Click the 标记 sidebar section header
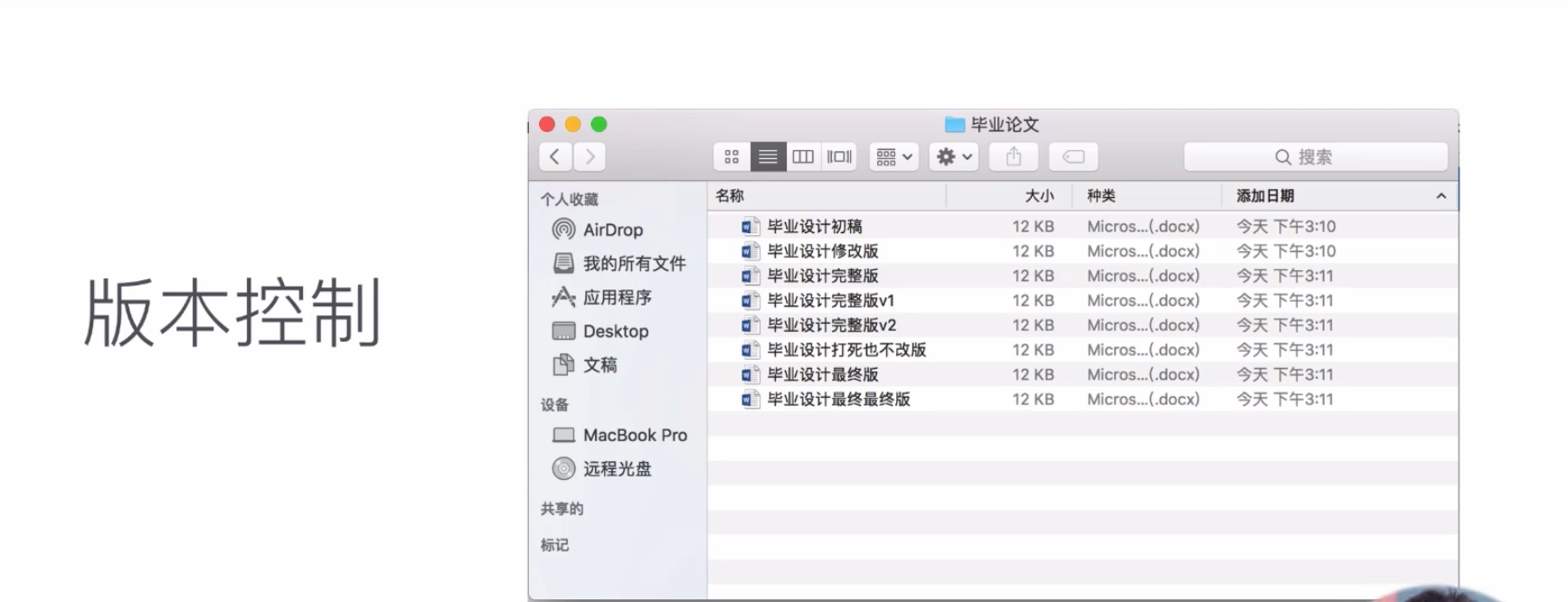 [554, 545]
